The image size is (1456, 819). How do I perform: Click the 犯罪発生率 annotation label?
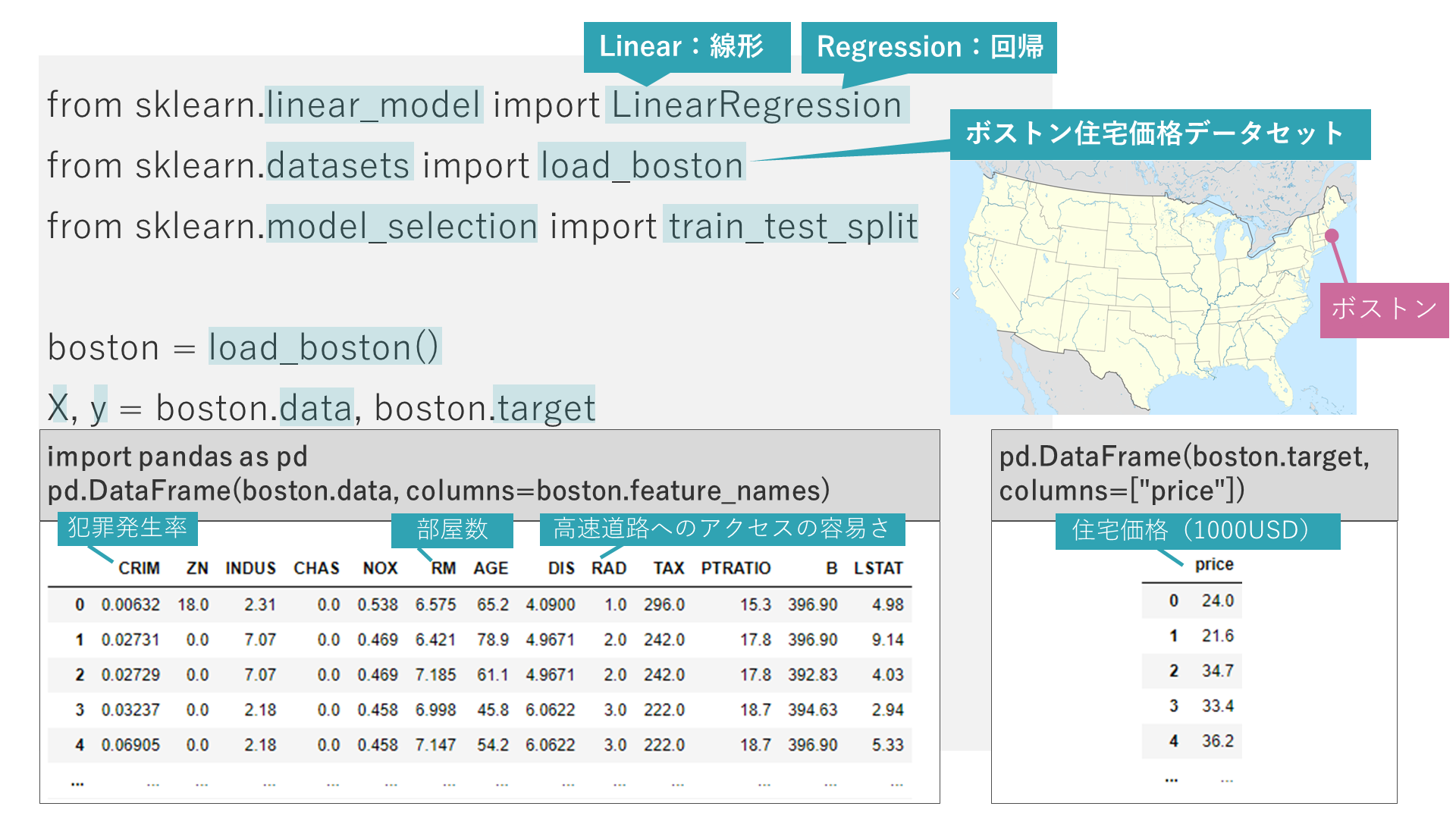(x=127, y=528)
